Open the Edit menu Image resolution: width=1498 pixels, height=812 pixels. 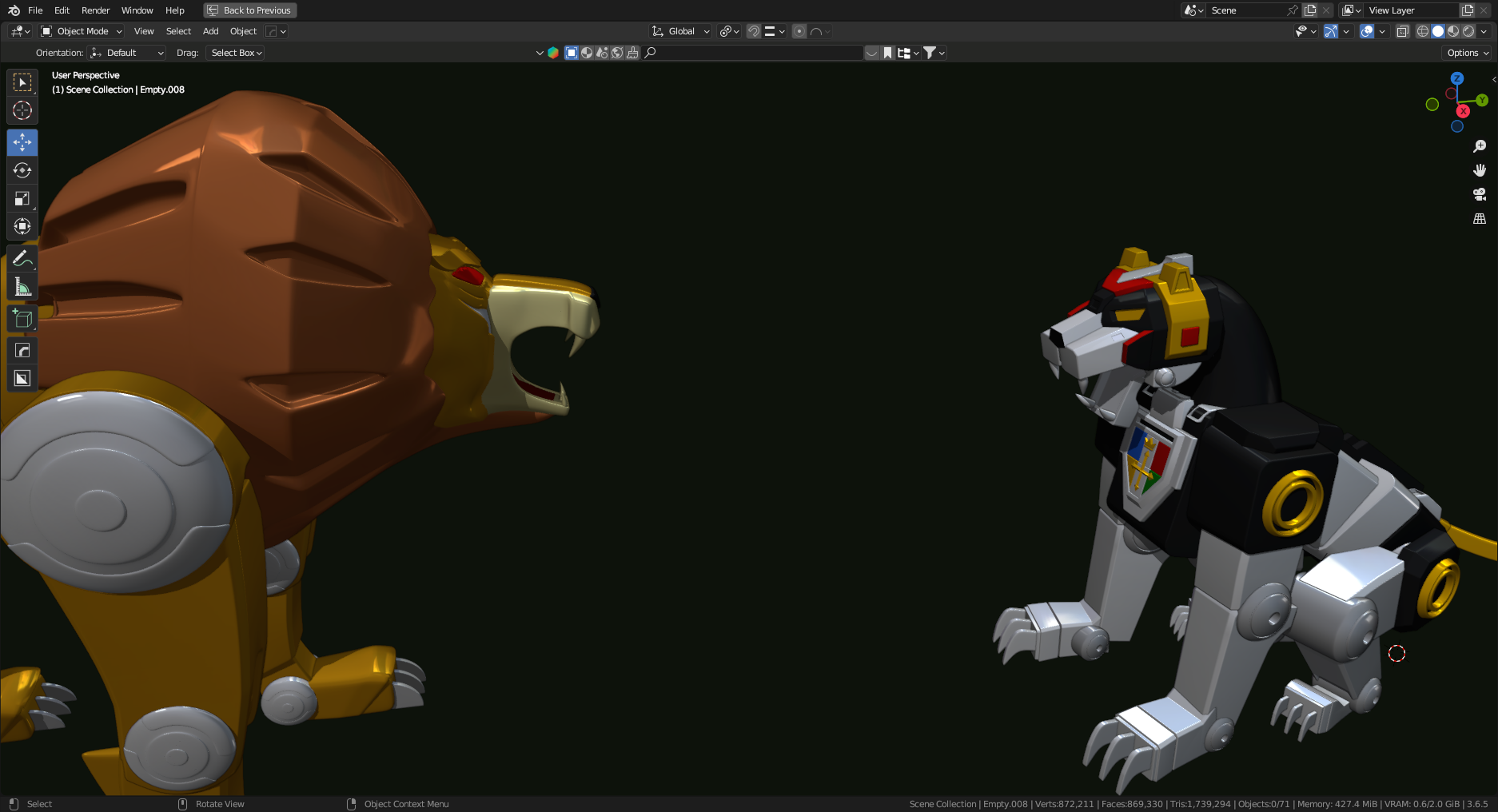pos(62,10)
